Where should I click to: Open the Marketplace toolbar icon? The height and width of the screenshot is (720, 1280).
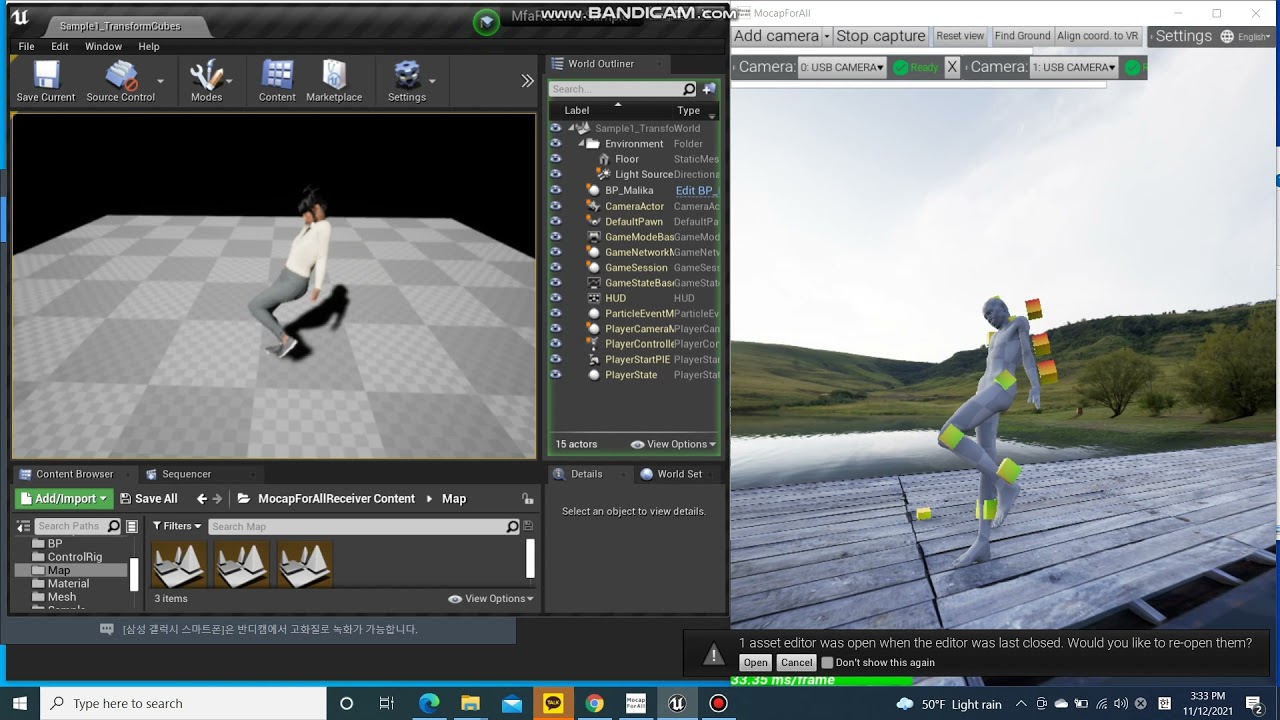(334, 82)
